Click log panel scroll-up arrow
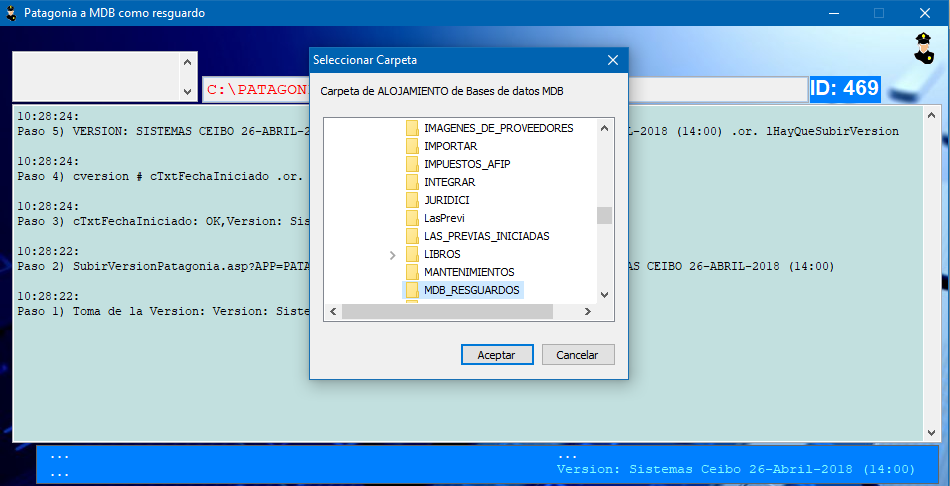950x486 pixels. 931,115
